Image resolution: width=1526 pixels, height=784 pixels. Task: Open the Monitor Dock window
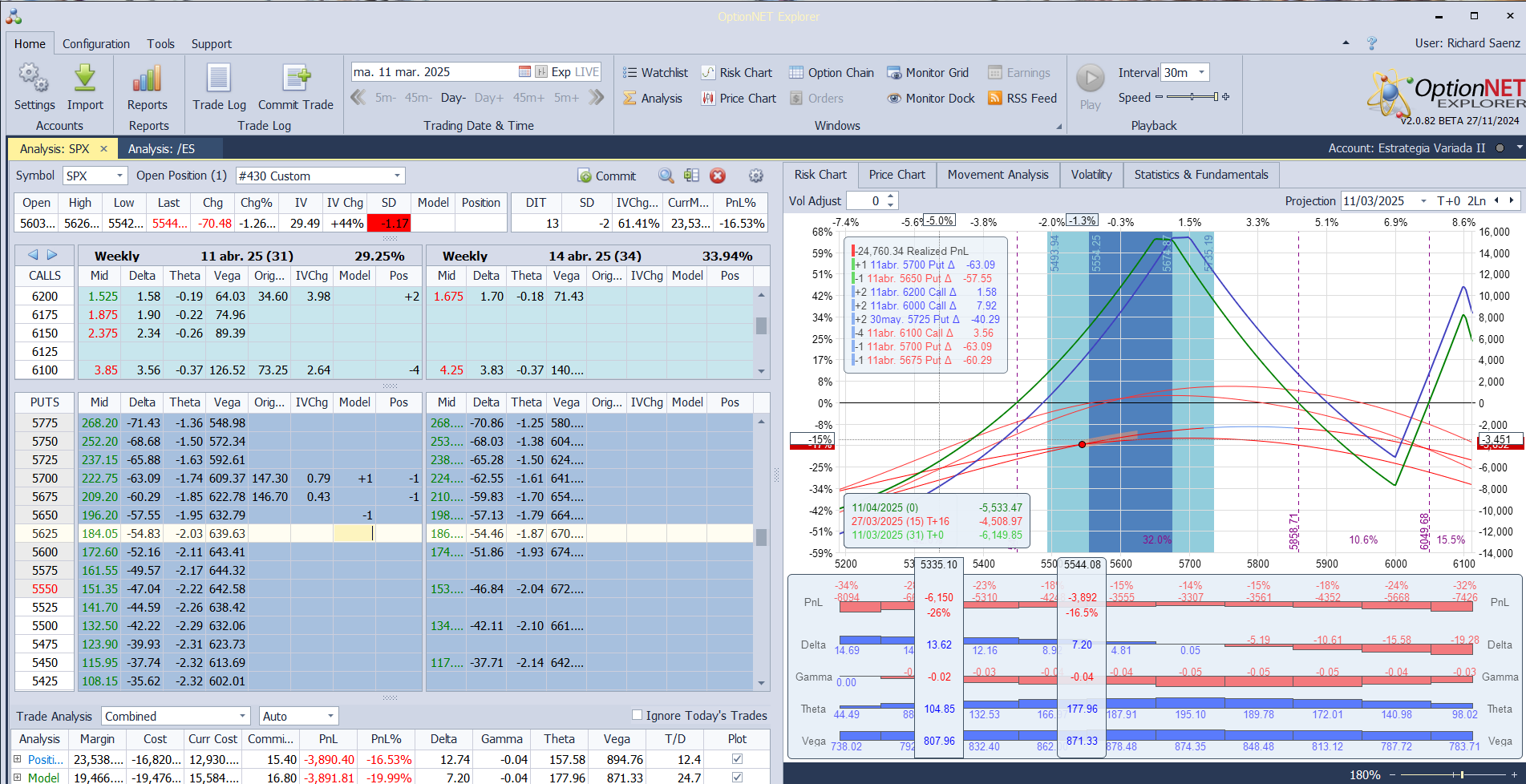[931, 98]
